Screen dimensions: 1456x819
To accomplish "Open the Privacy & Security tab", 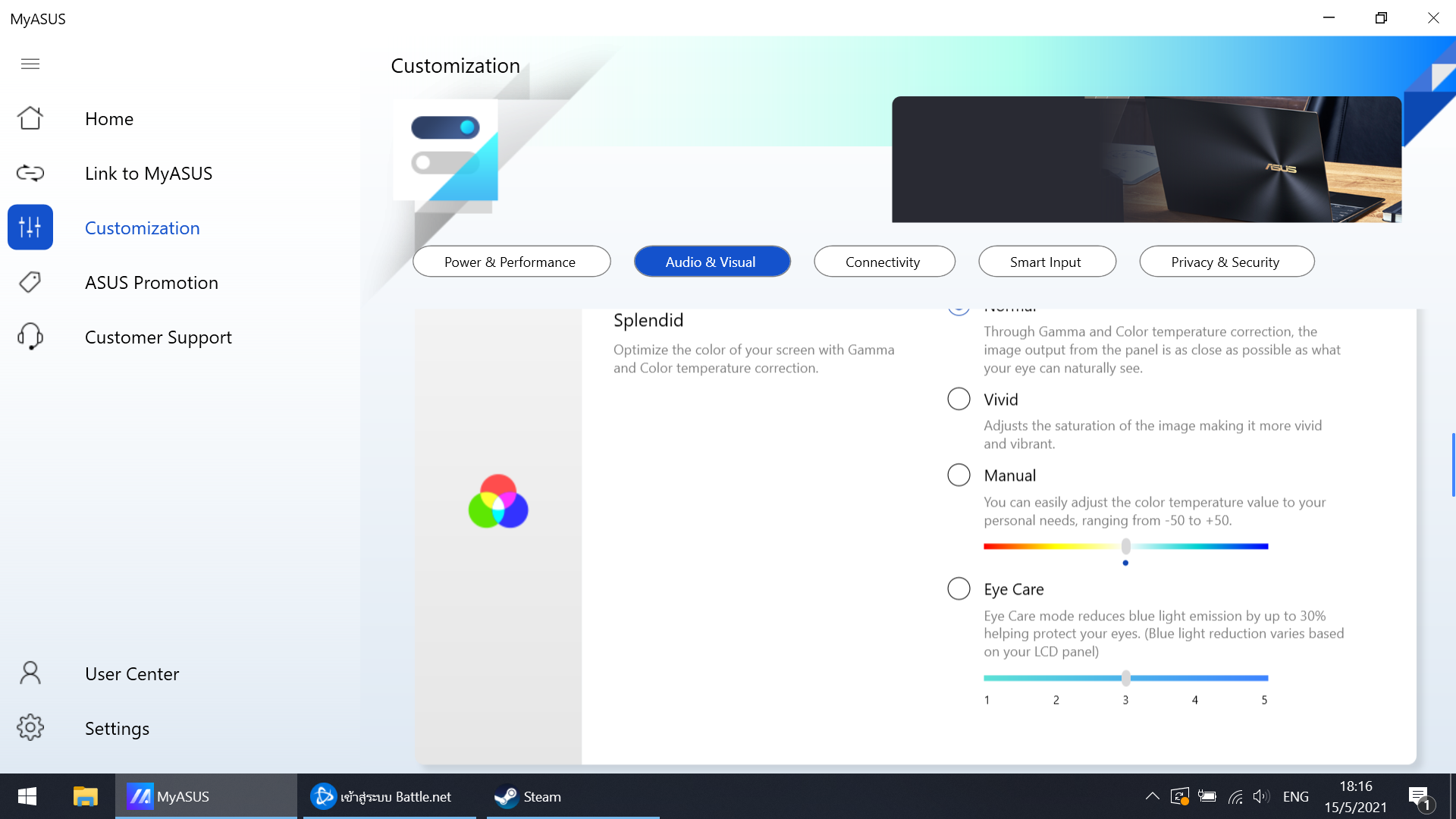I will [x=1226, y=262].
